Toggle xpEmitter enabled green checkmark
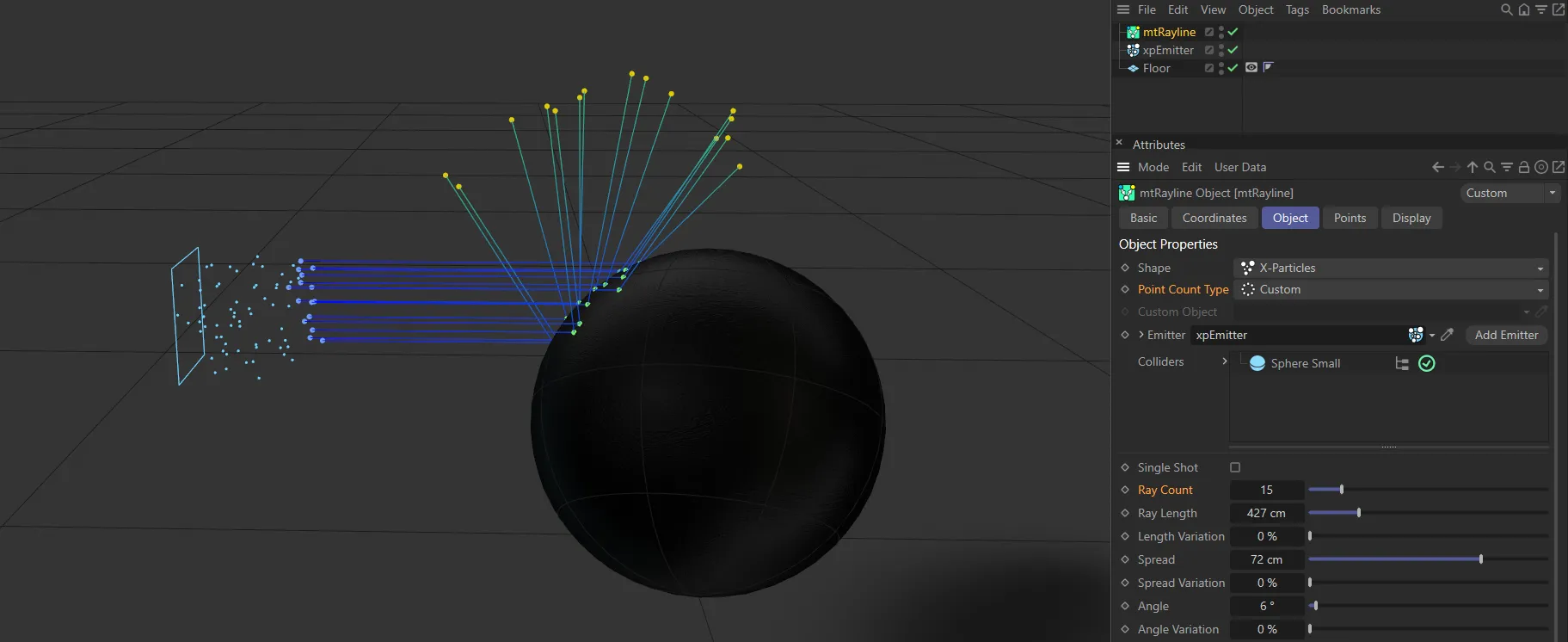This screenshot has height=642, width=1568. click(x=1233, y=50)
